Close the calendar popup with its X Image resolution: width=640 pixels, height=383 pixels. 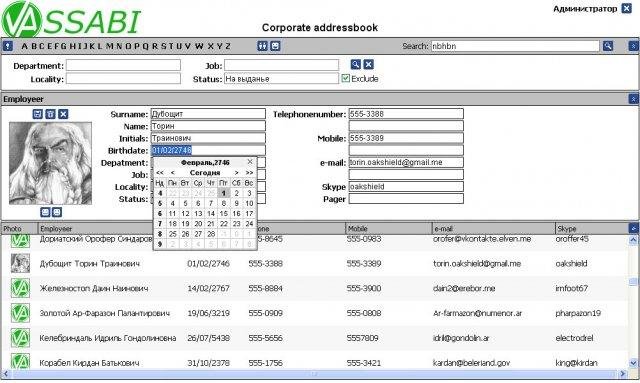point(250,162)
